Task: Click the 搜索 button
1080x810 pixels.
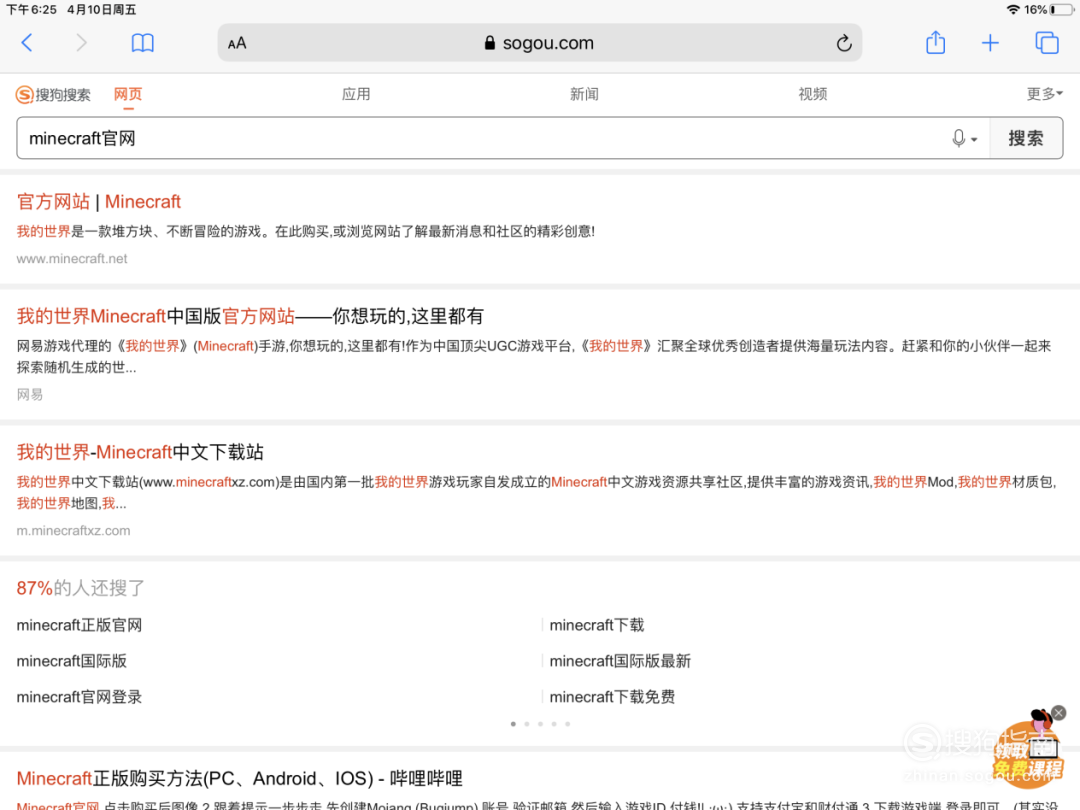Action: pos(1026,138)
